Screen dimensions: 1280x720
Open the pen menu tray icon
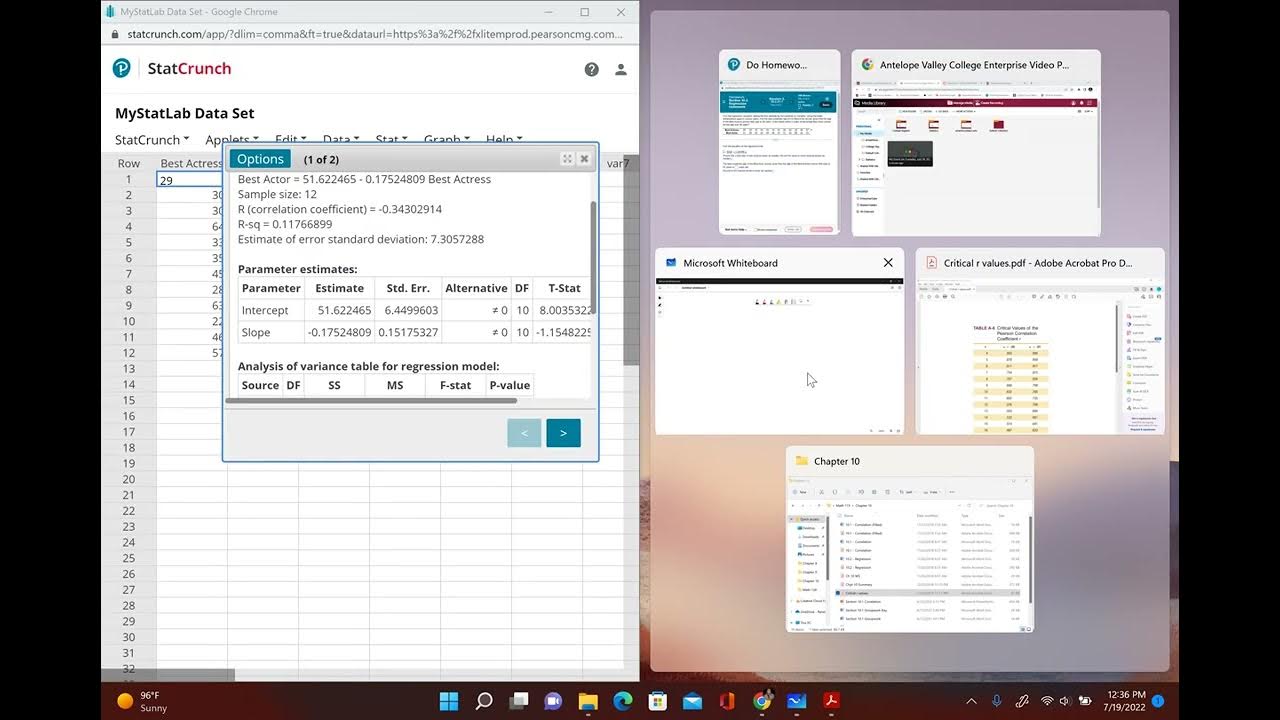click(1022, 701)
